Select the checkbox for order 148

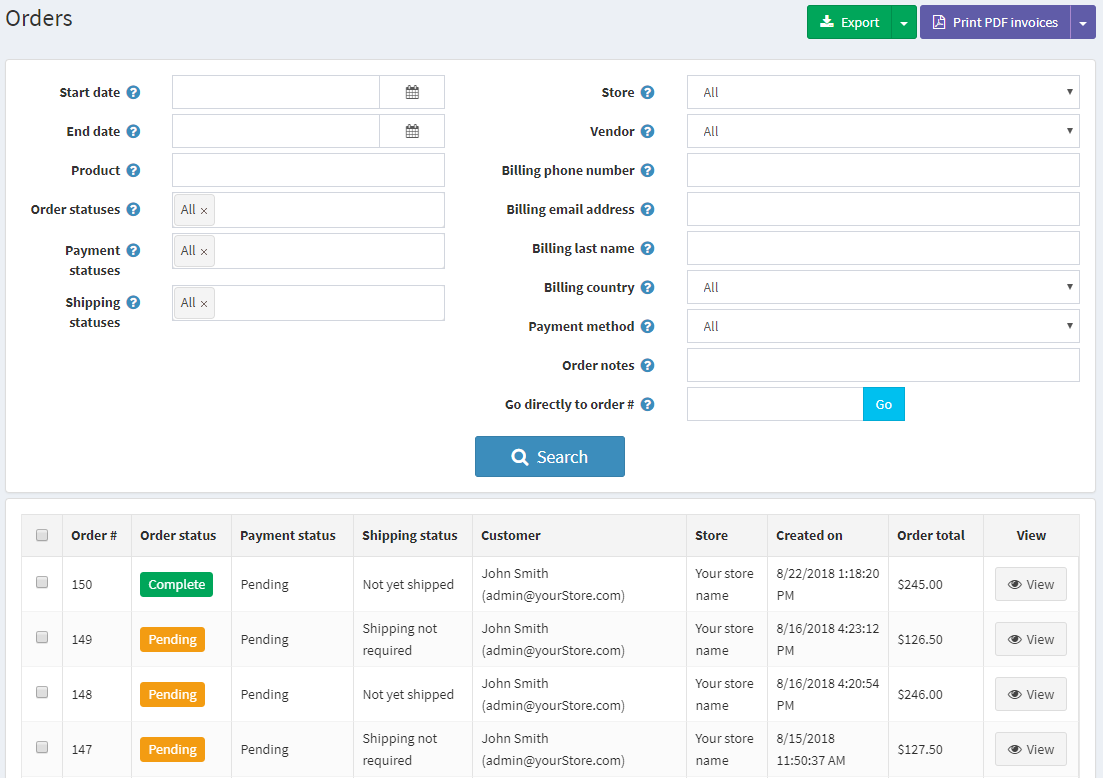[42, 692]
